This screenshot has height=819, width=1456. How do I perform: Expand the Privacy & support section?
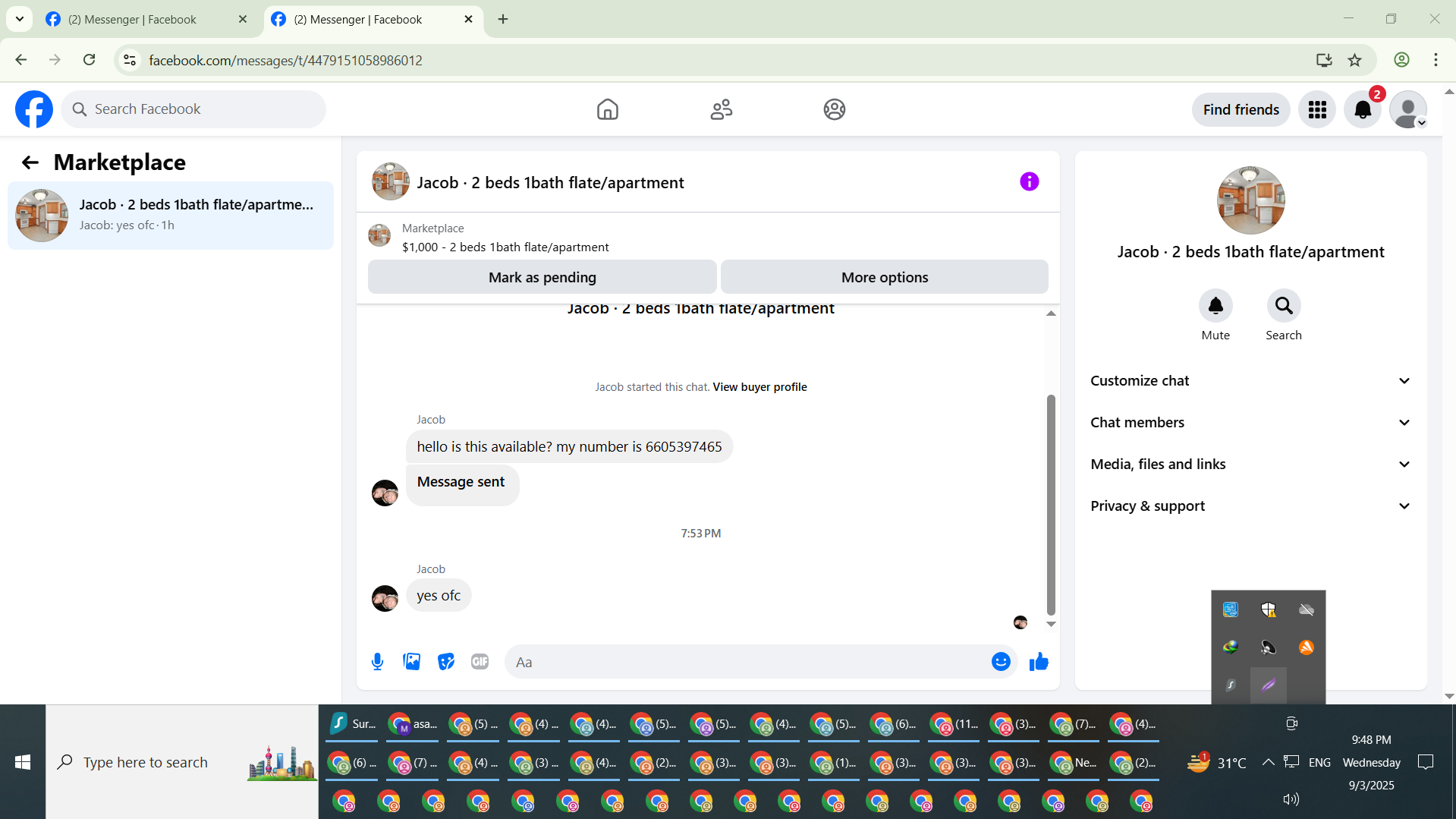point(1251,506)
